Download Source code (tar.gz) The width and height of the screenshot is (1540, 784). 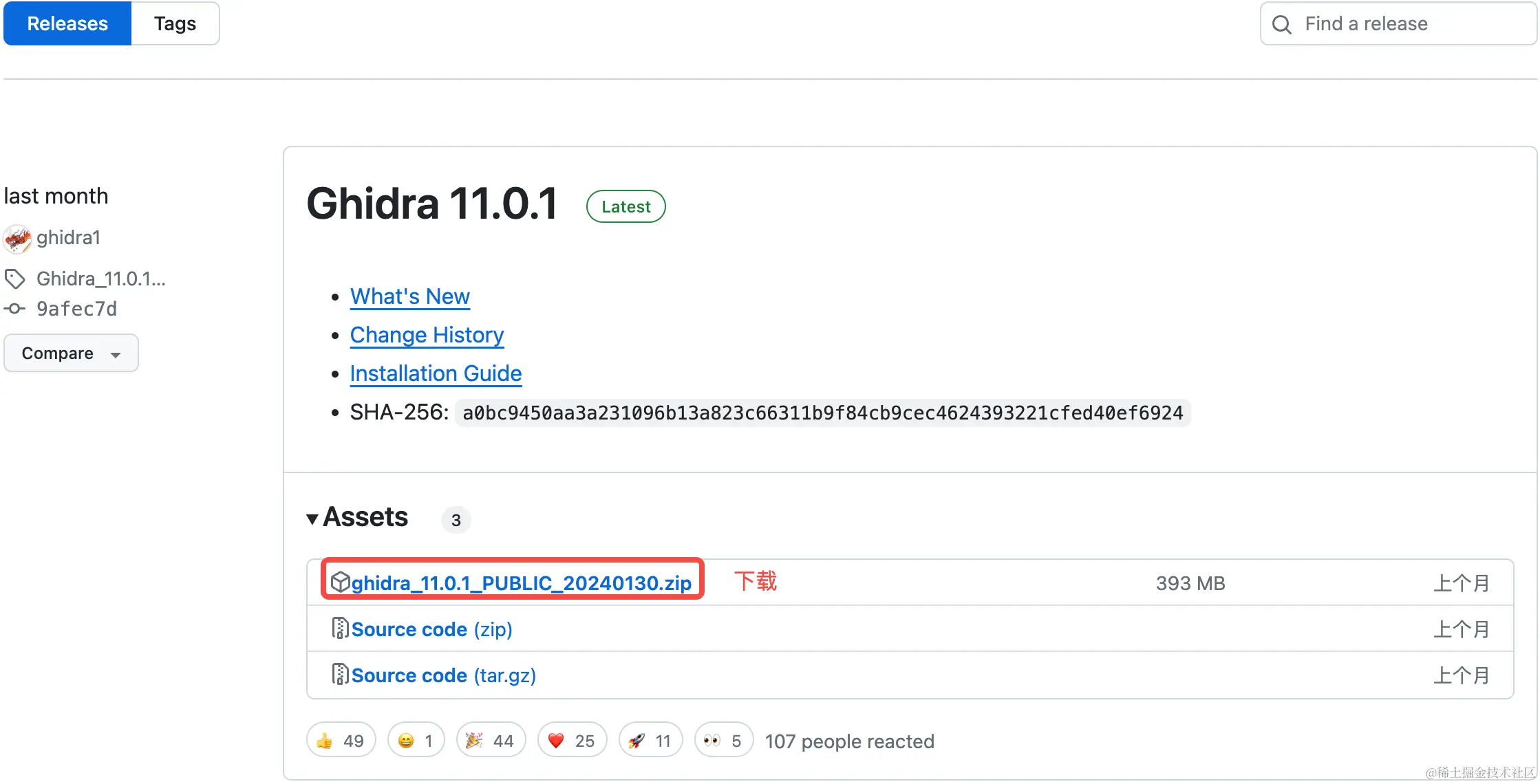coord(444,675)
